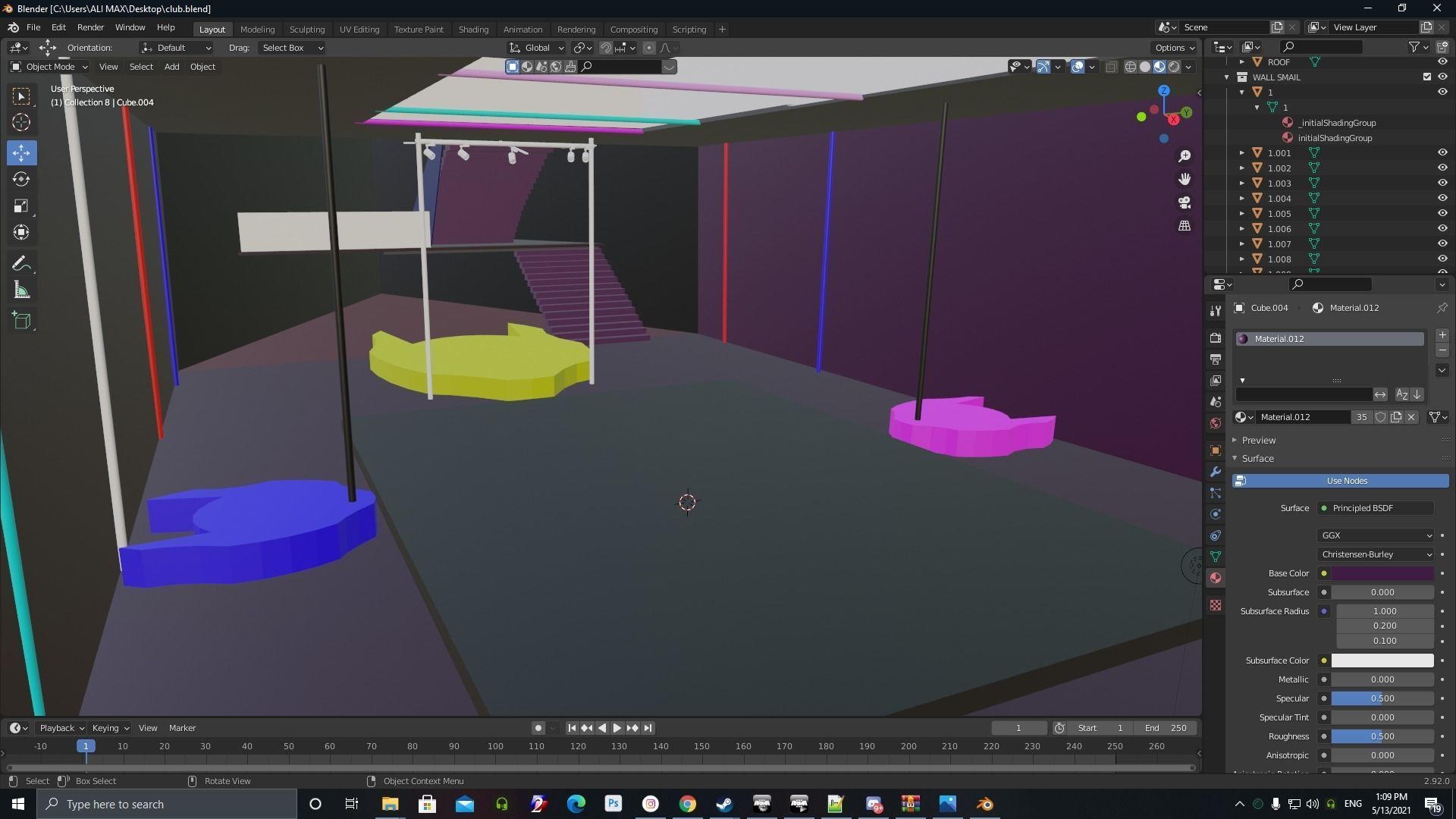Hide object 1.004 in outliner
The image size is (1456, 819).
point(1442,198)
